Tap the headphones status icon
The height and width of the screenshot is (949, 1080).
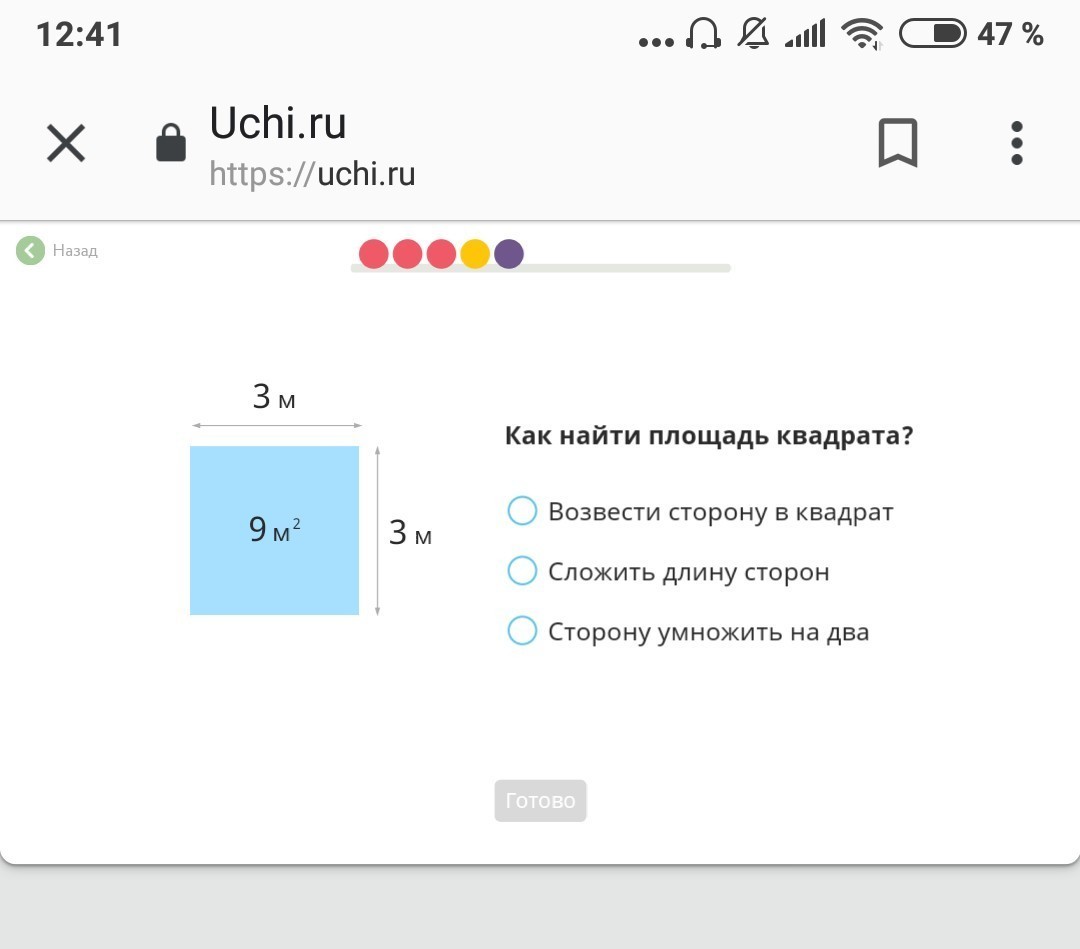703,33
